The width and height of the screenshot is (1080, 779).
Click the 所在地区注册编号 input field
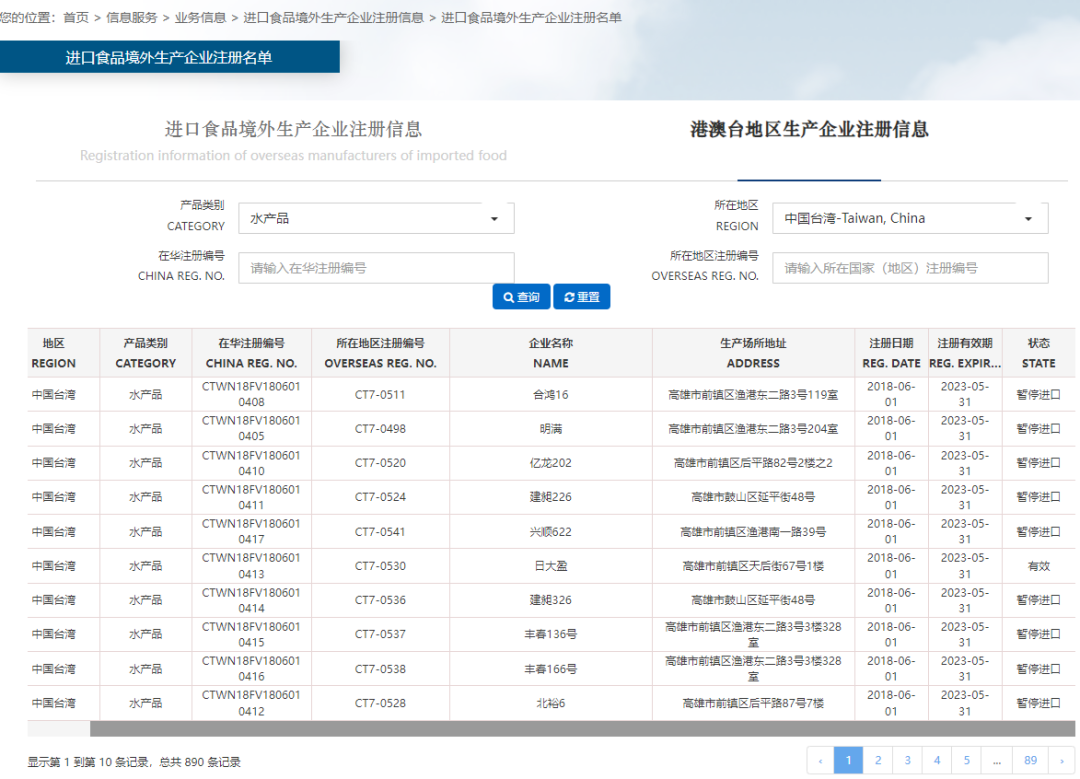[x=910, y=268]
